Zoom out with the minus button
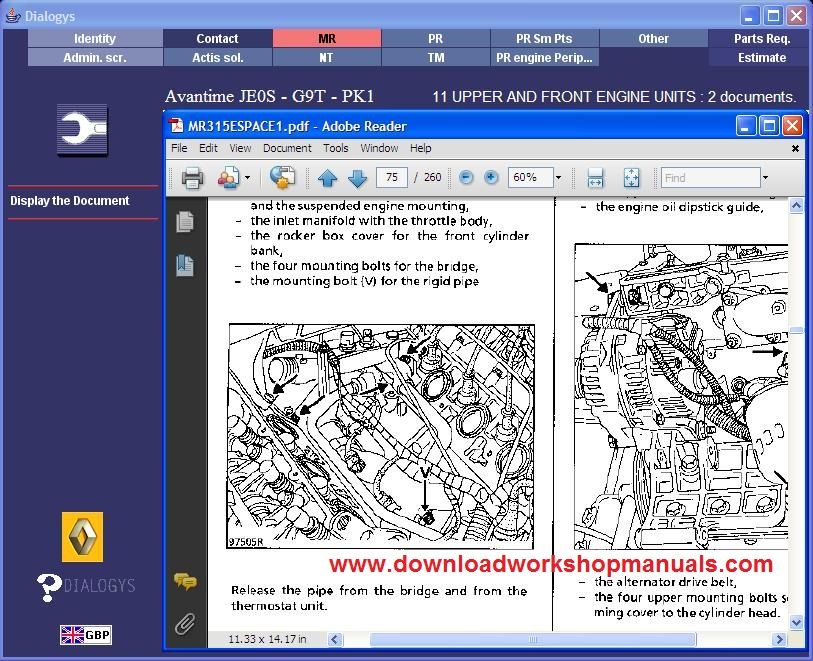813x661 pixels. pyautogui.click(x=466, y=177)
